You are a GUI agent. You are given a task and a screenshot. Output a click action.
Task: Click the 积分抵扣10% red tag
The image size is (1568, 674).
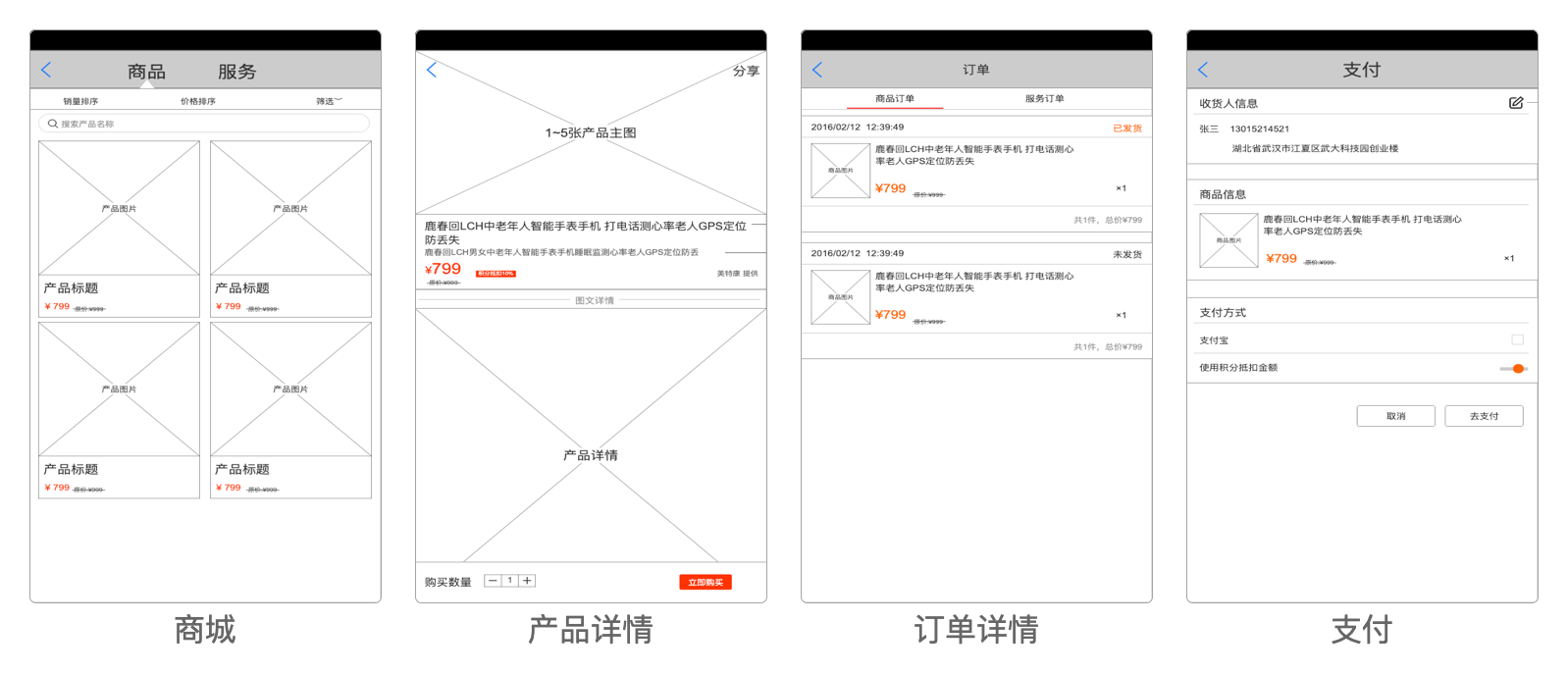tap(496, 274)
